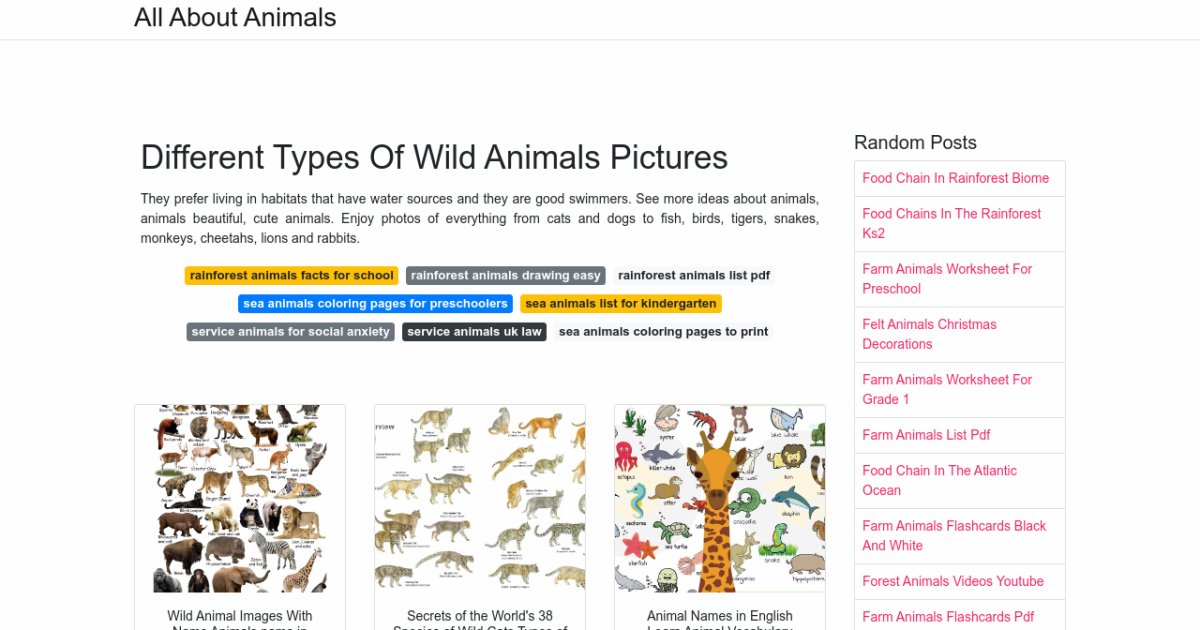Open 'Food Chains In The Rainforest Ks2' post

click(x=951, y=223)
